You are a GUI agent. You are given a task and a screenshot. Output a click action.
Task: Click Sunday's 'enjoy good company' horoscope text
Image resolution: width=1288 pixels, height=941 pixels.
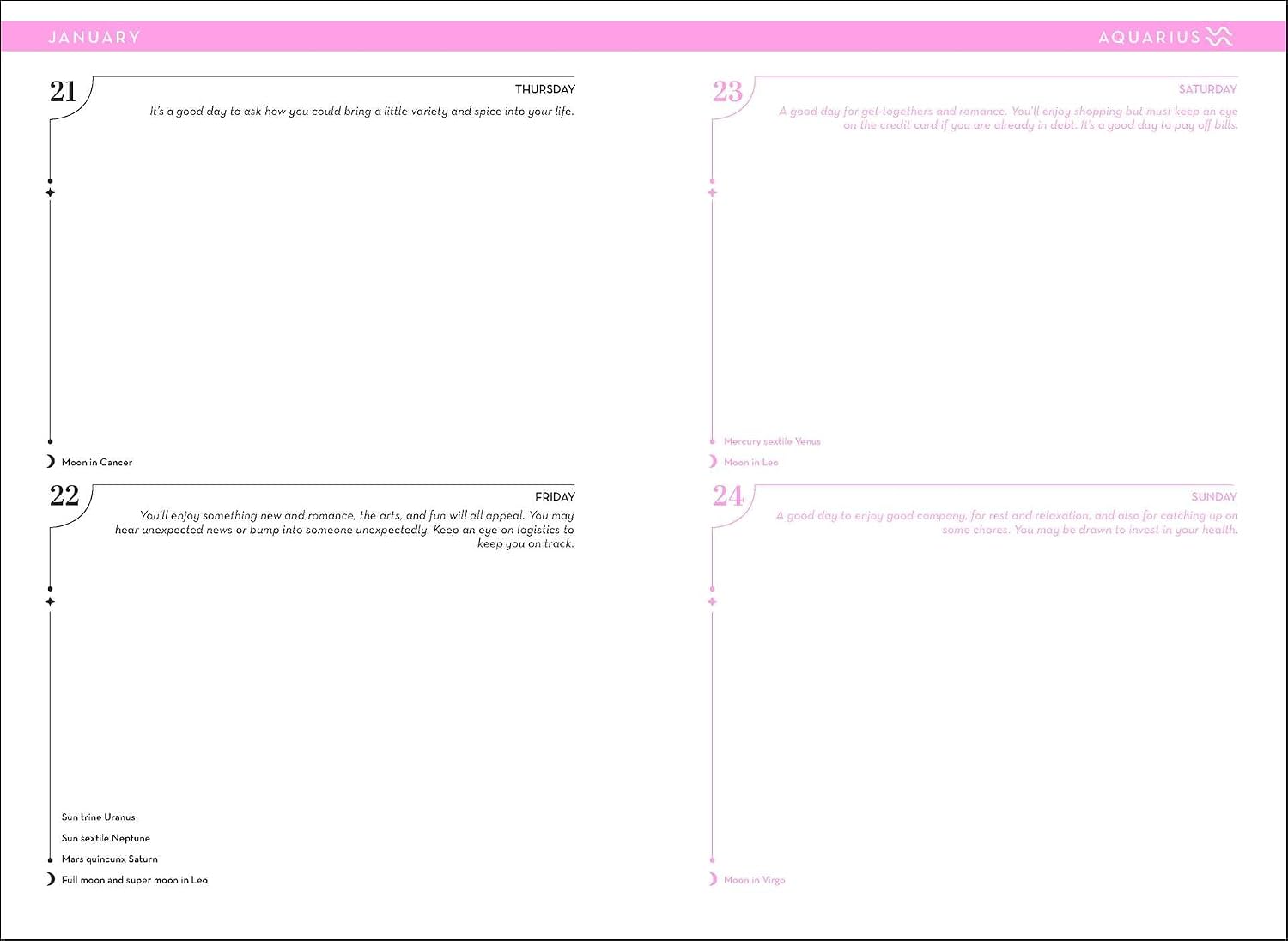click(1006, 523)
